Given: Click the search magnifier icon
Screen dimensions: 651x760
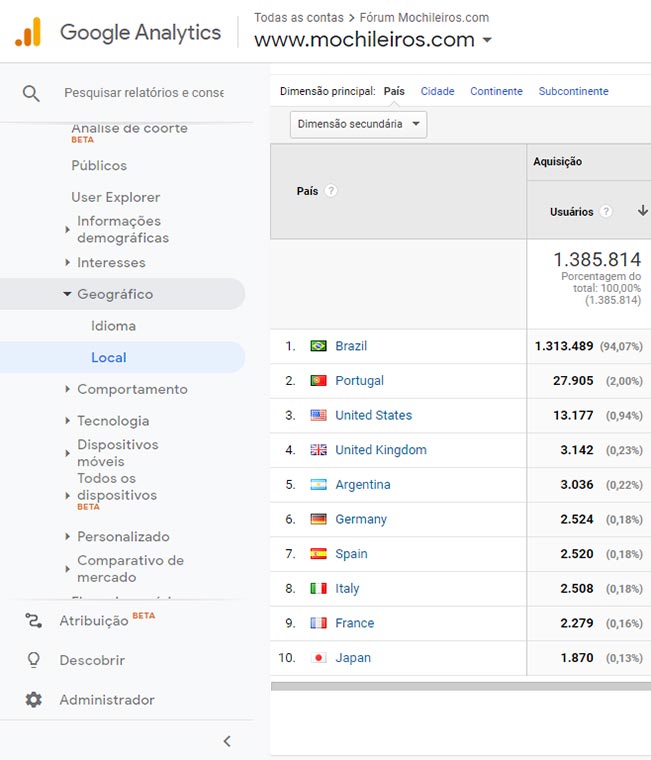Looking at the screenshot, I should click(31, 93).
